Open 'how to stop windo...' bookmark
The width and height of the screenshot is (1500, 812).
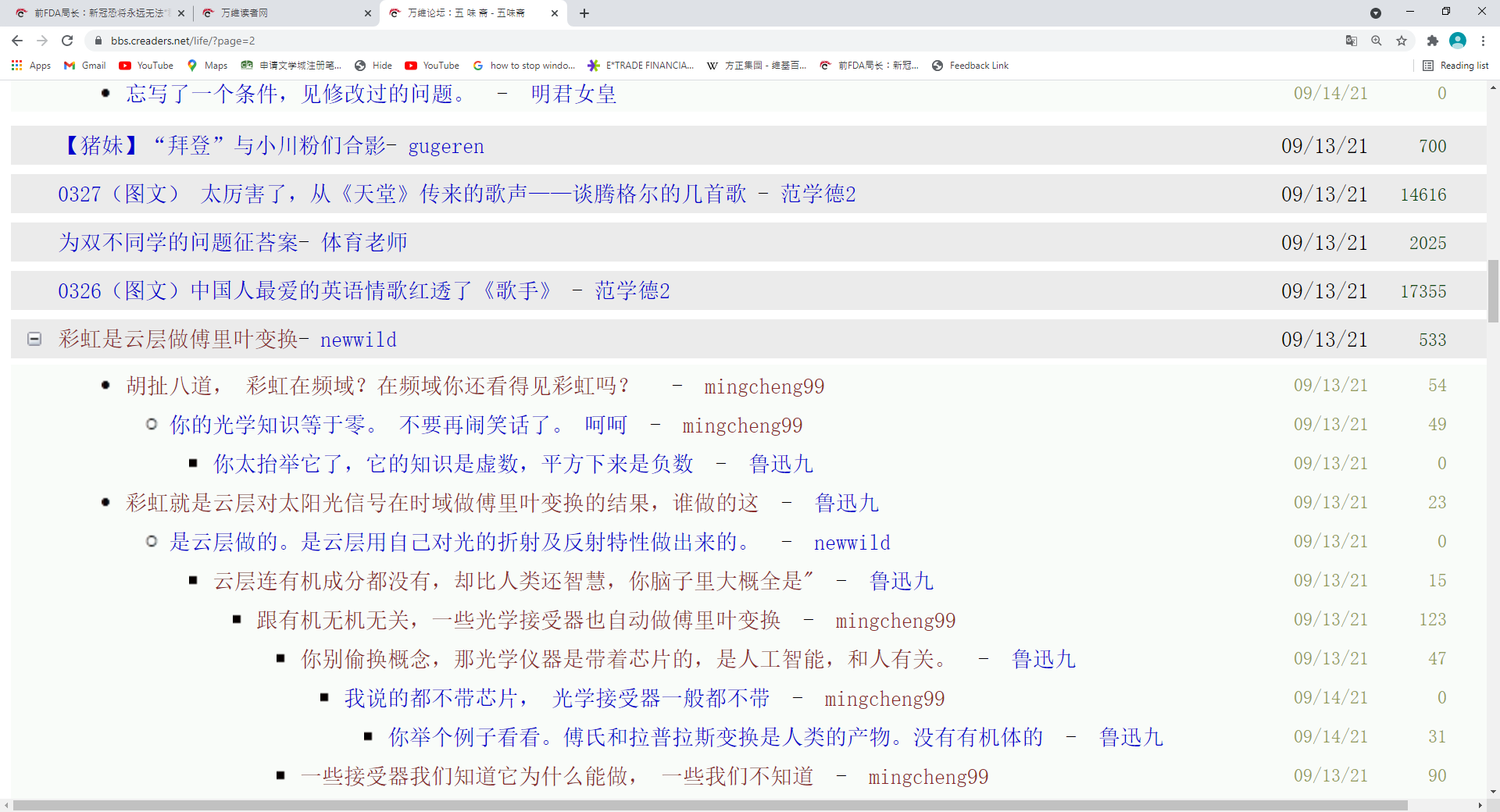tap(524, 66)
